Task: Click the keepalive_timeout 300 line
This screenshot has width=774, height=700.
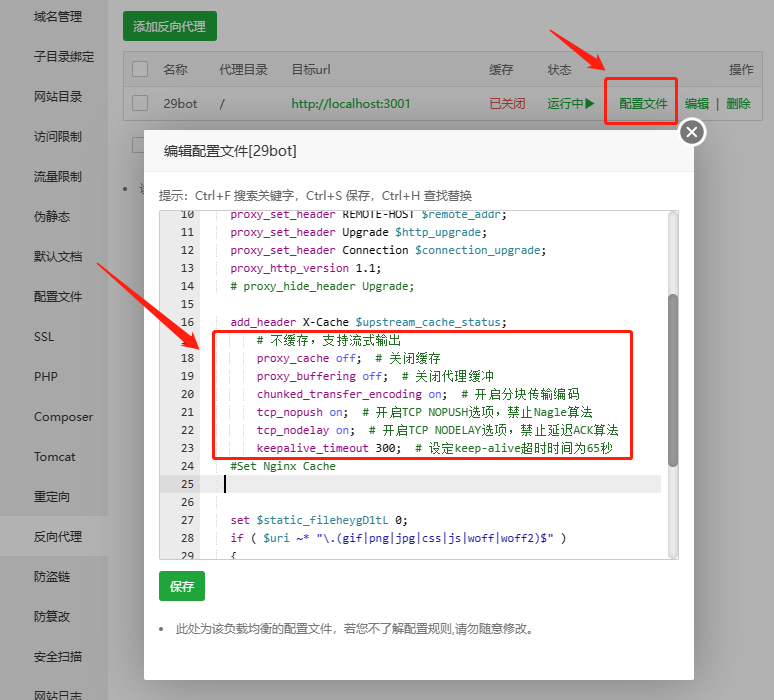Action: pyautogui.click(x=434, y=448)
